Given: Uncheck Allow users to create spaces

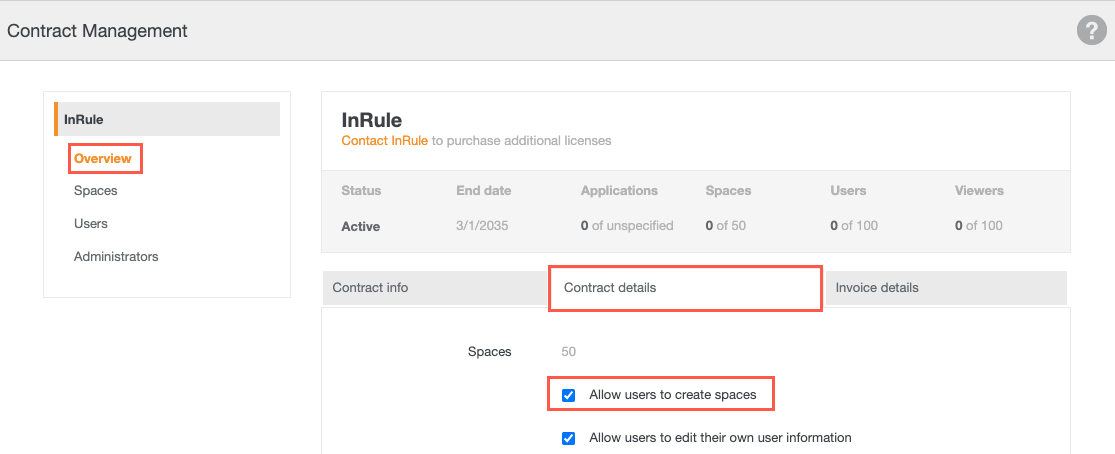Looking at the screenshot, I should tap(569, 395).
